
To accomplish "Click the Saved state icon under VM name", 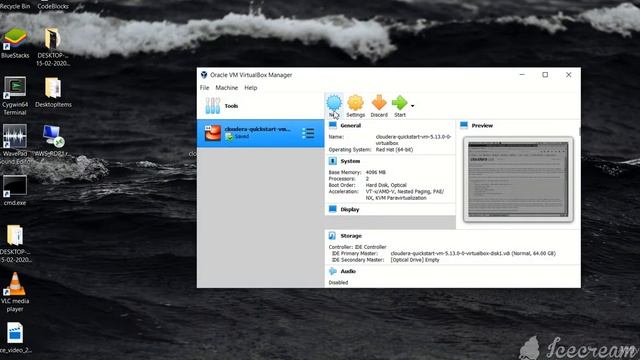I will tap(229, 137).
